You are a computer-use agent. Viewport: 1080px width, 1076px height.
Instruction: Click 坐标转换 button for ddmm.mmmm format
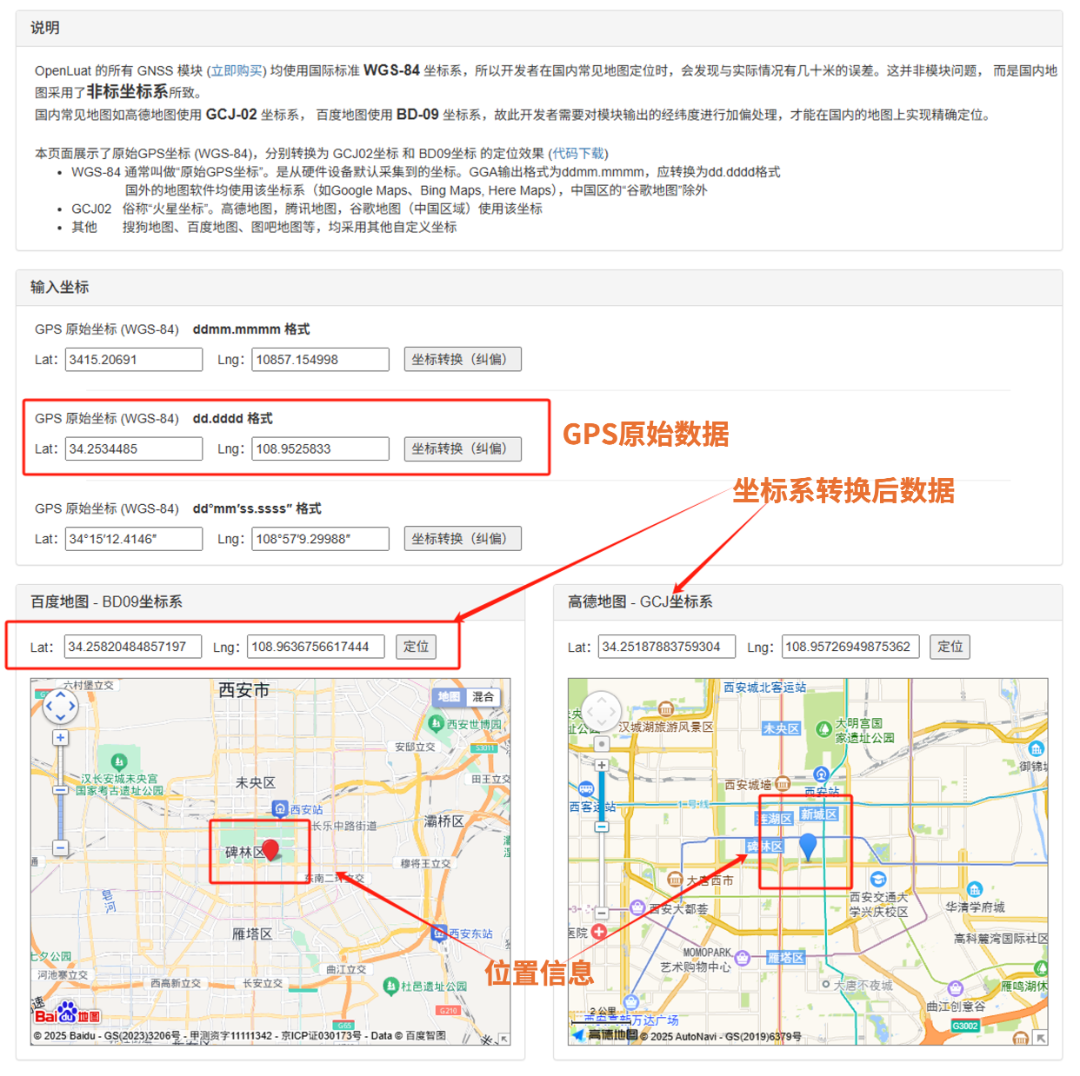[462, 359]
